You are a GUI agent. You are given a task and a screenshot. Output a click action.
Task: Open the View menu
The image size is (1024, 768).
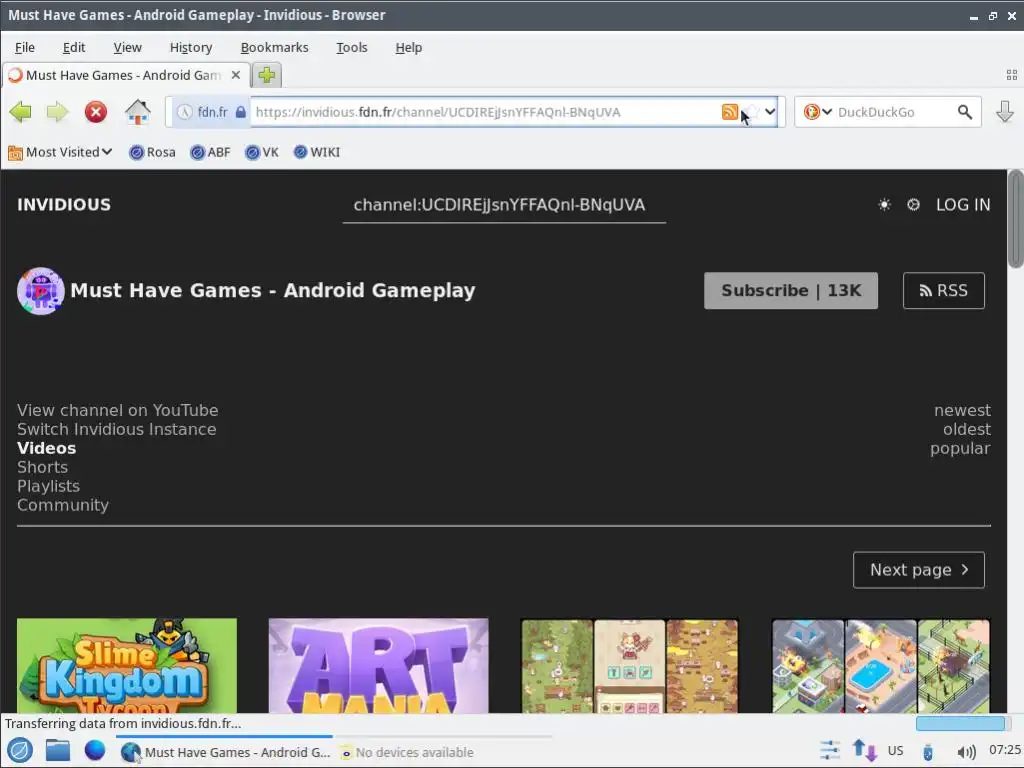(x=127, y=48)
